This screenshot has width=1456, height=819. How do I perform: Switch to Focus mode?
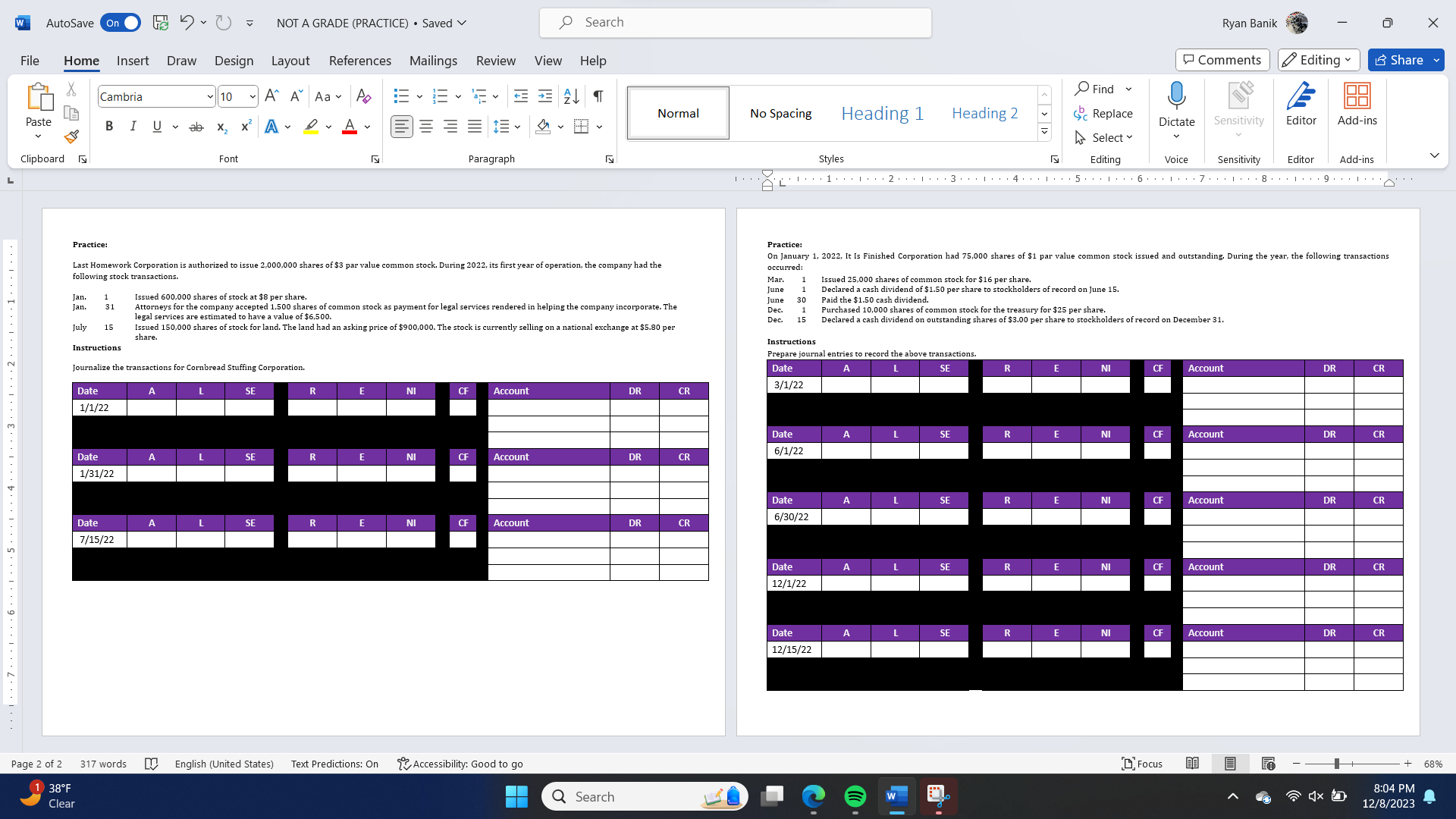click(1141, 764)
